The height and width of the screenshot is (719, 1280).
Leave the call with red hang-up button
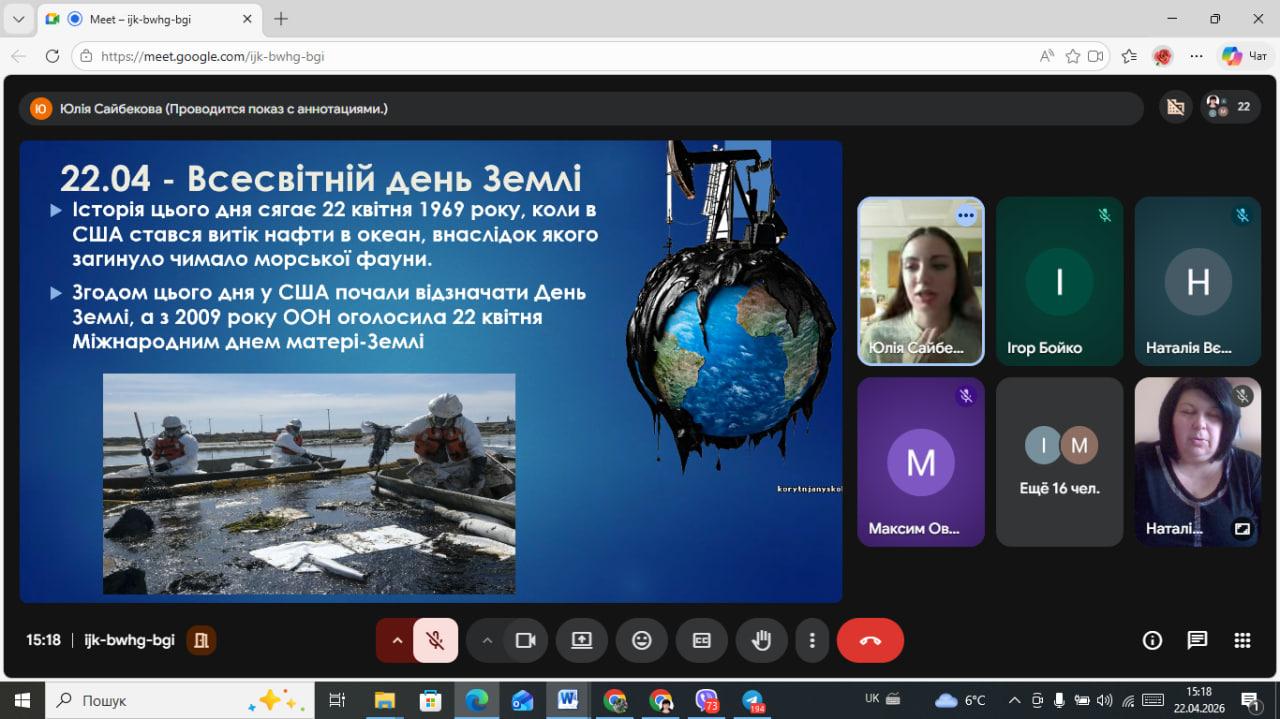pos(870,640)
